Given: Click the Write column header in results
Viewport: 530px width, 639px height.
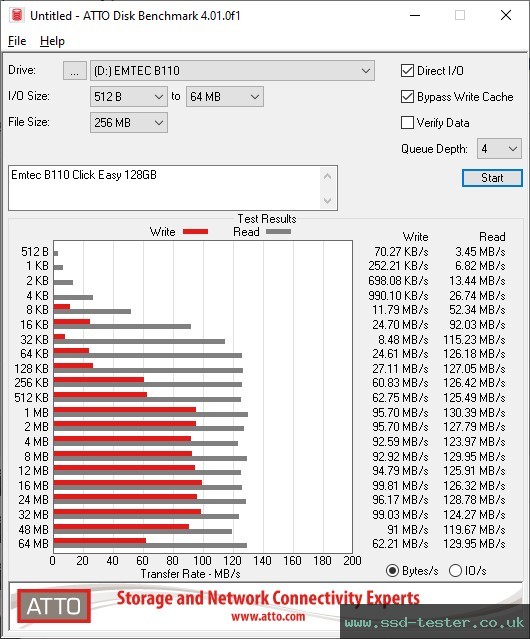Looking at the screenshot, I should (416, 236).
